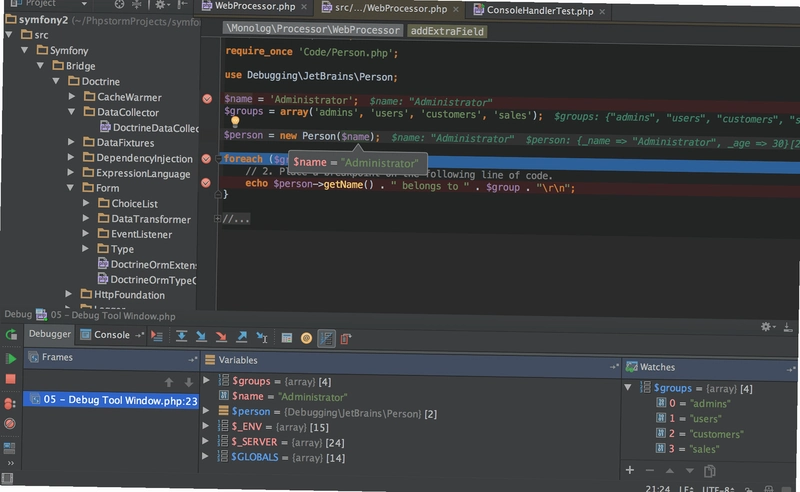
Task: Open the first WebProcessor.php editor tab
Action: pos(255,6)
